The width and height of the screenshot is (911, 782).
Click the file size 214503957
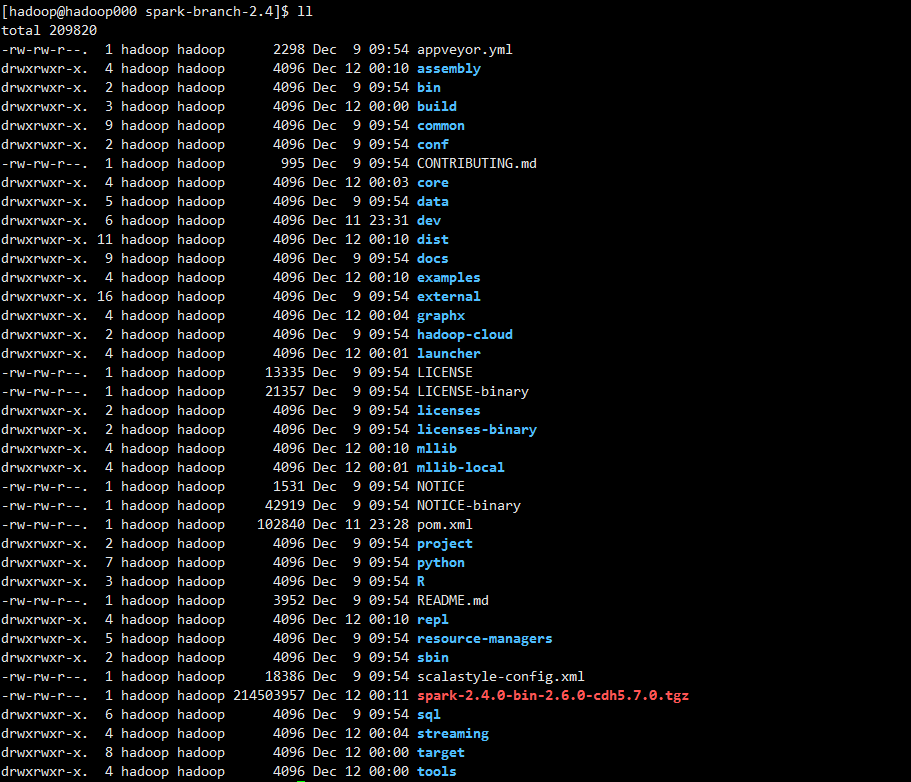click(x=269, y=695)
